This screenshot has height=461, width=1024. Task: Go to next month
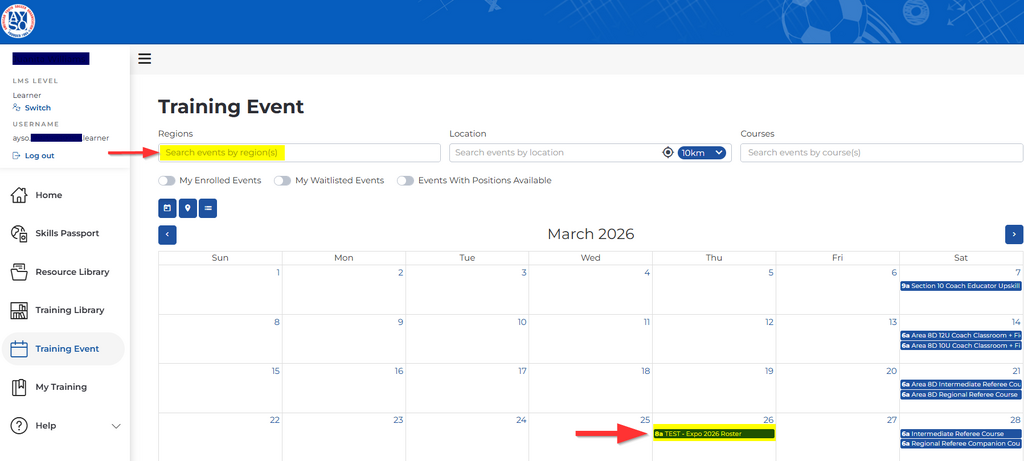1014,234
